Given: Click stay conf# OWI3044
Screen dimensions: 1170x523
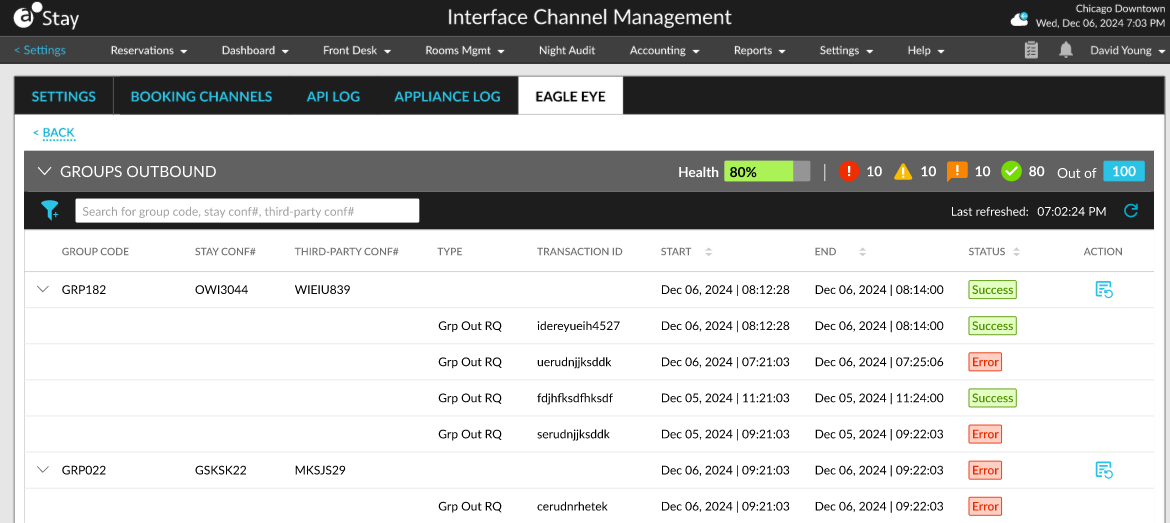Looking at the screenshot, I should (x=222, y=290).
